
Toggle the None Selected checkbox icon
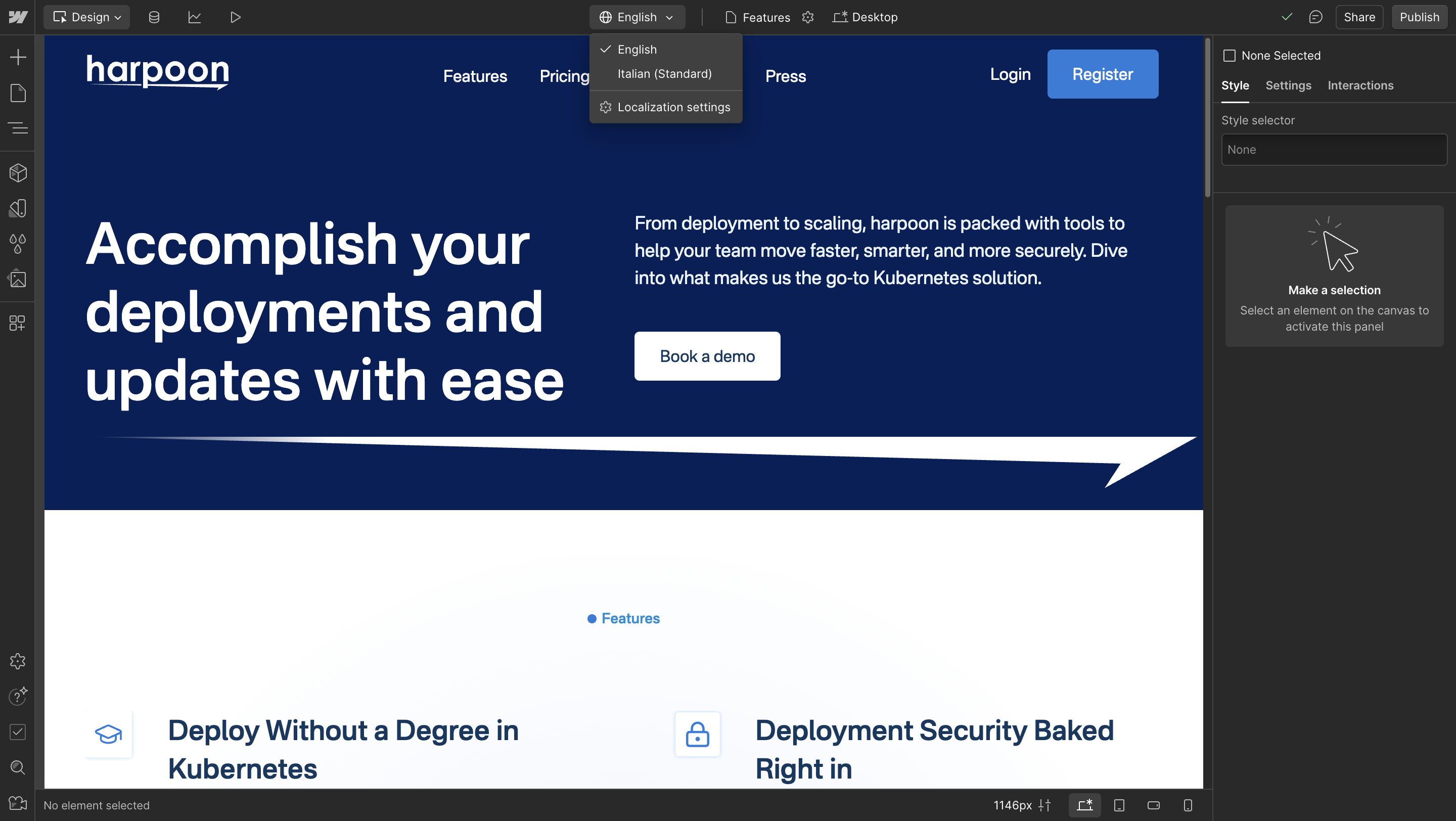(x=1230, y=56)
